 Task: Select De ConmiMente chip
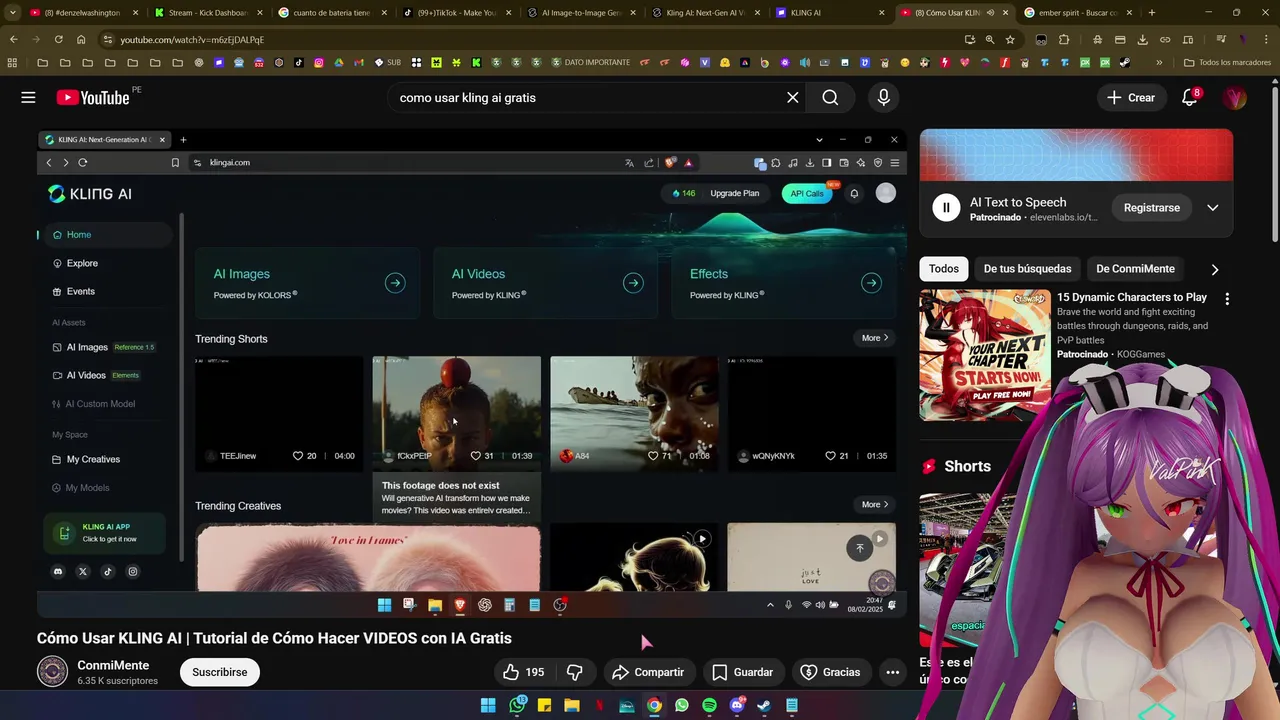coord(1135,269)
